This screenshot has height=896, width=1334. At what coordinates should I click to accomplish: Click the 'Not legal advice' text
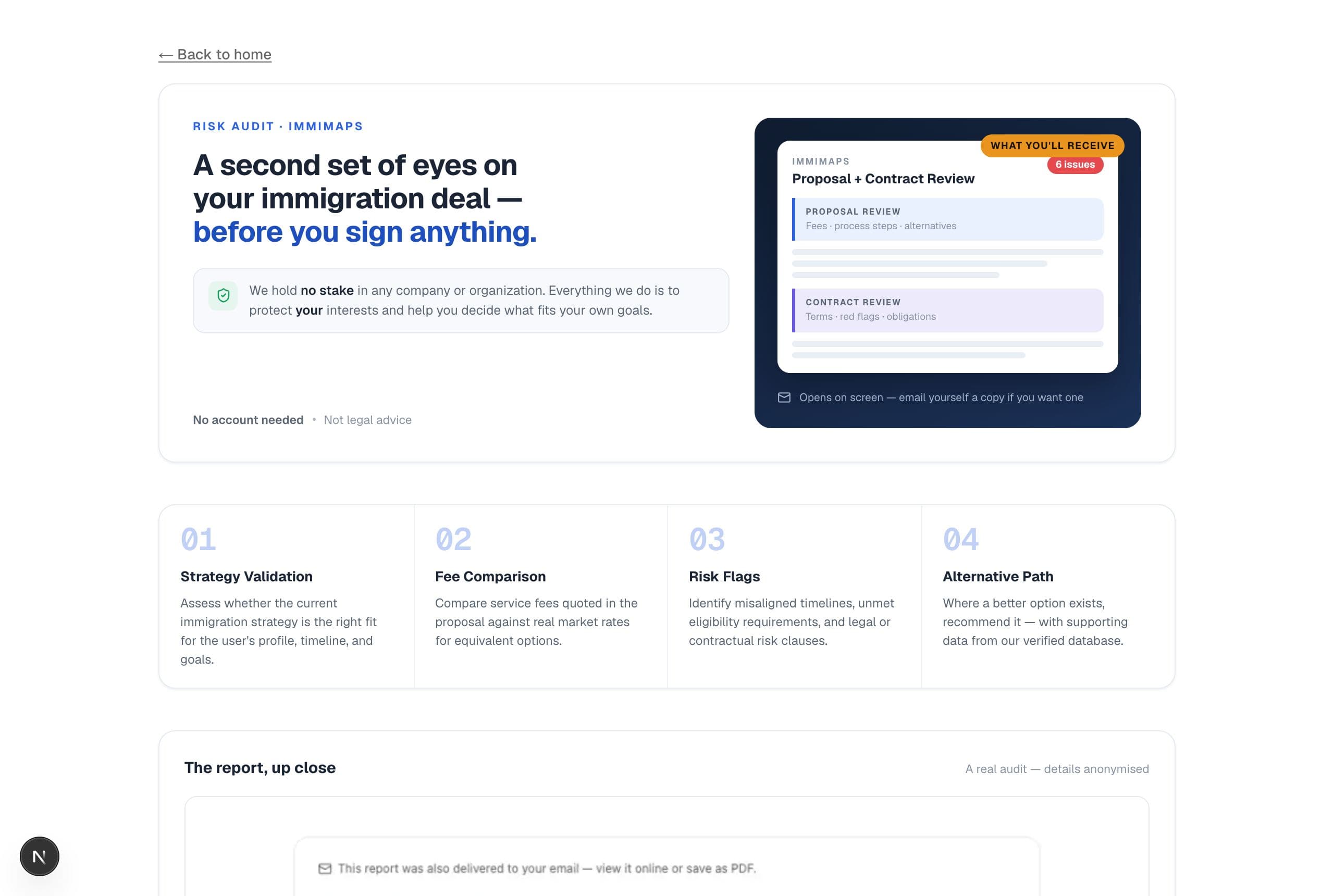pyautogui.click(x=367, y=420)
